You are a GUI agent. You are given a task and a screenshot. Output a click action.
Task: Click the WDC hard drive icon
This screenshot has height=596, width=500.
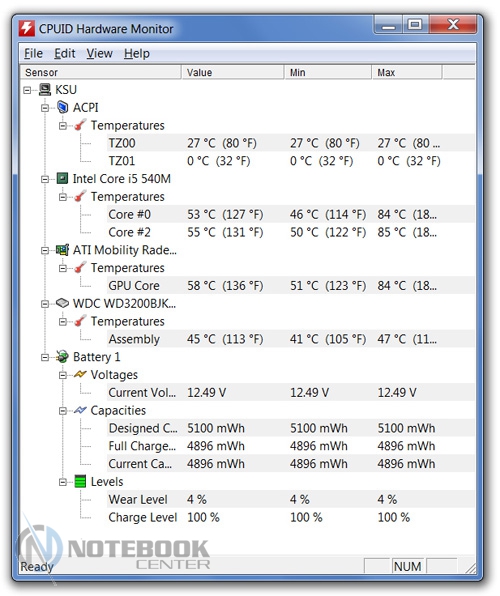62,303
